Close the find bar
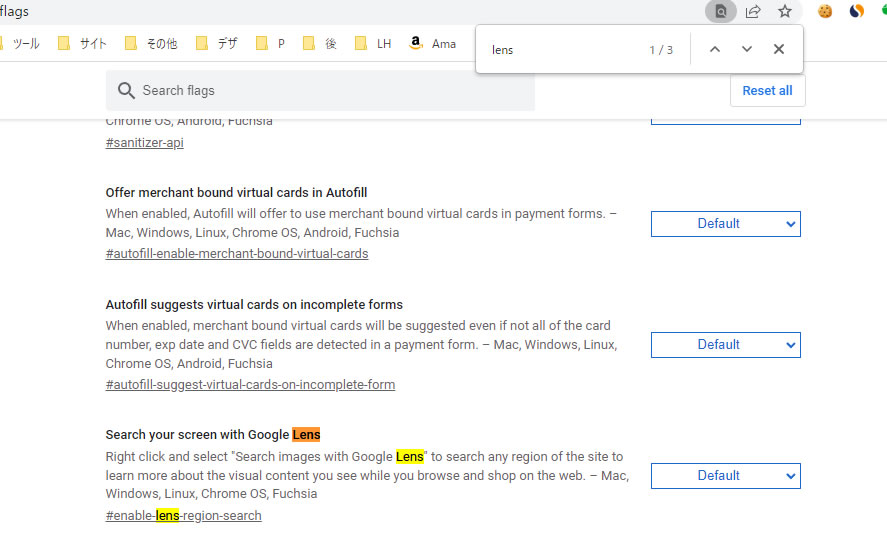Image resolution: width=887 pixels, height=556 pixels. coord(779,49)
